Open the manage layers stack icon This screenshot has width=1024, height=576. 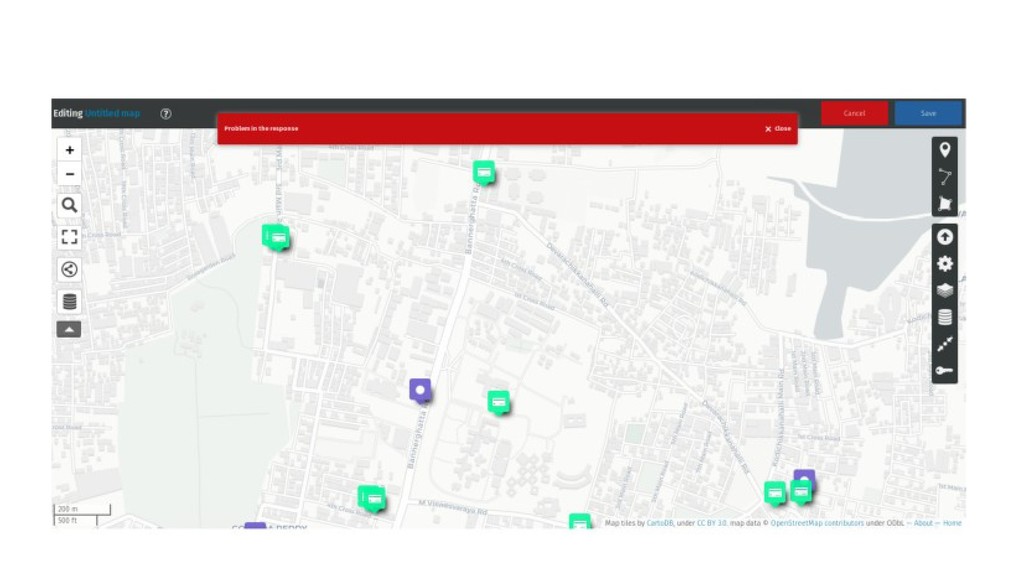pos(944,291)
